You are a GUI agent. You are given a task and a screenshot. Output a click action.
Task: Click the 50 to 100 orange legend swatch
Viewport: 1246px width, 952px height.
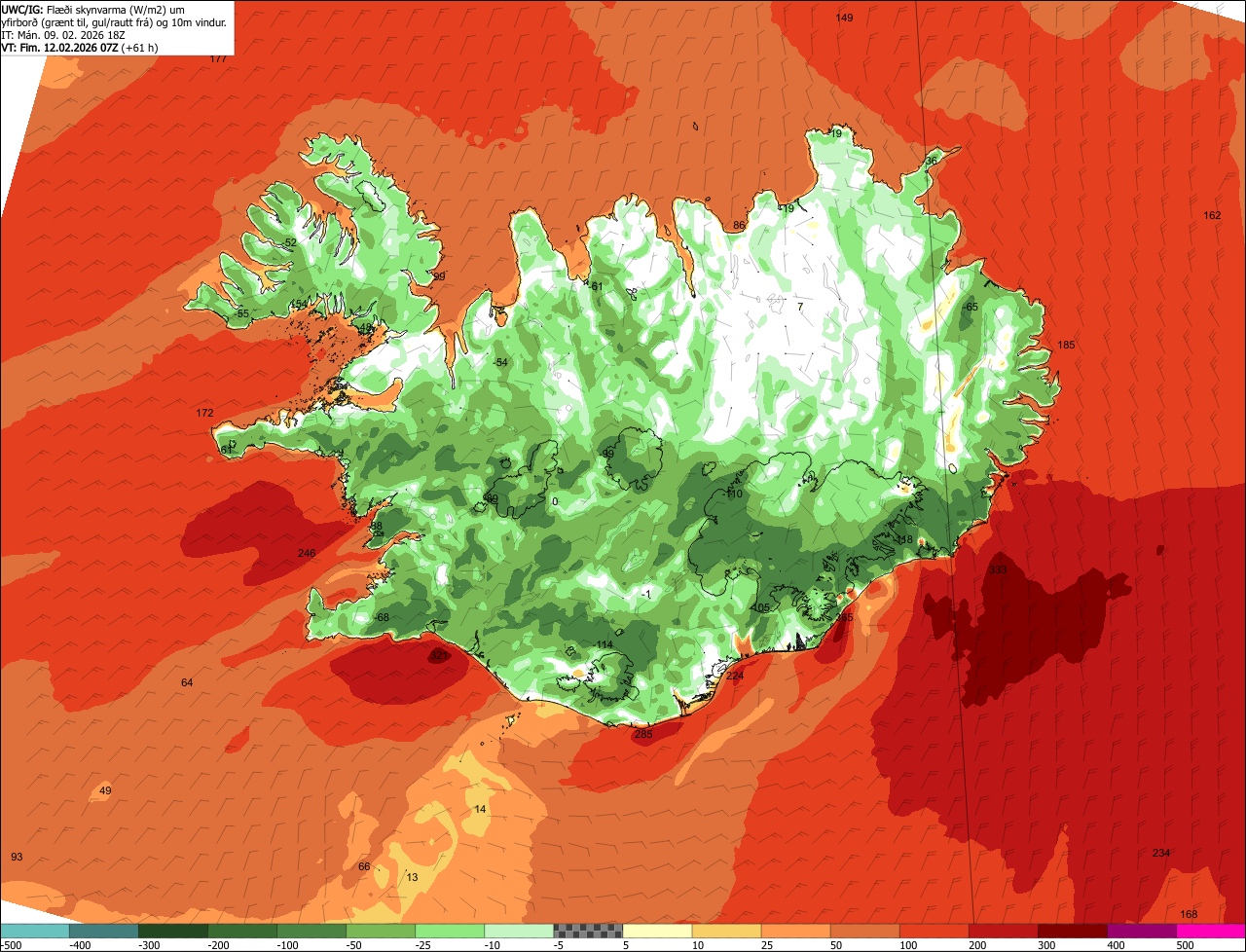(x=864, y=931)
